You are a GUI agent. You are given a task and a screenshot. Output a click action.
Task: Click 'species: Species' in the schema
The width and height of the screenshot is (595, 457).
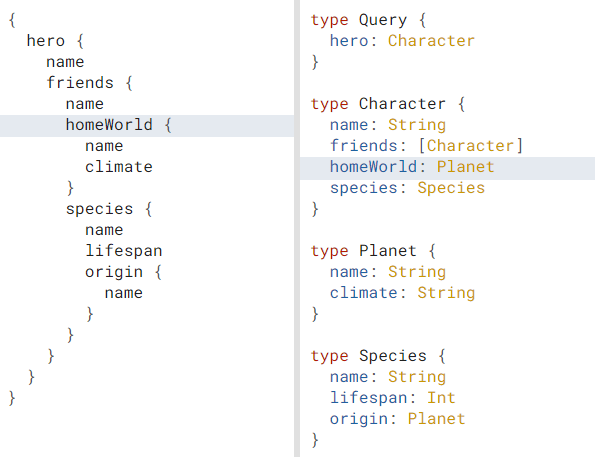pos(407,188)
